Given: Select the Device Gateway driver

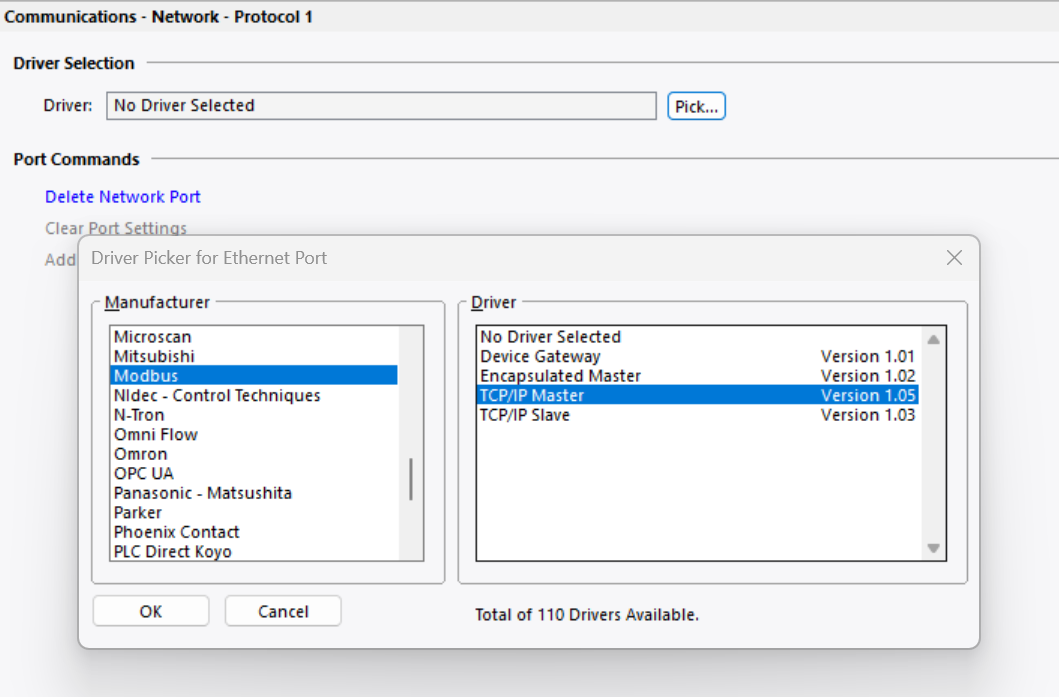Looking at the screenshot, I should [x=540, y=356].
